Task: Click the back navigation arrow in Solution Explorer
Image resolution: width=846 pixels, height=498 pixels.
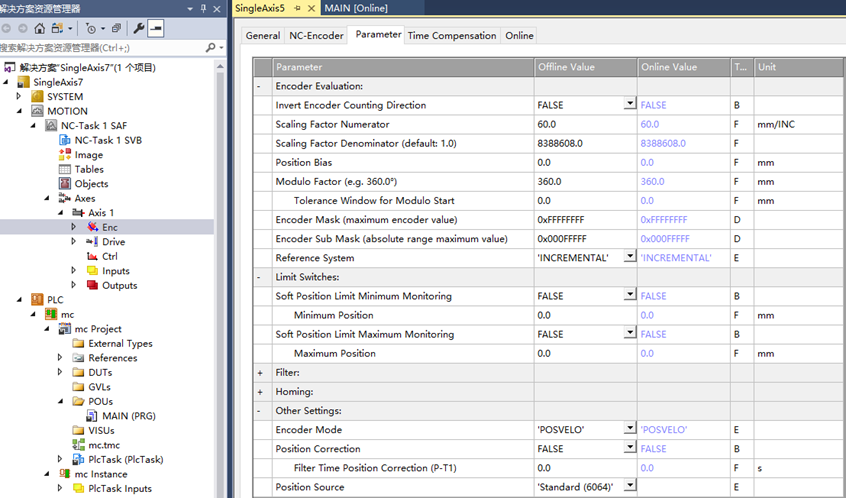Action: point(6,29)
